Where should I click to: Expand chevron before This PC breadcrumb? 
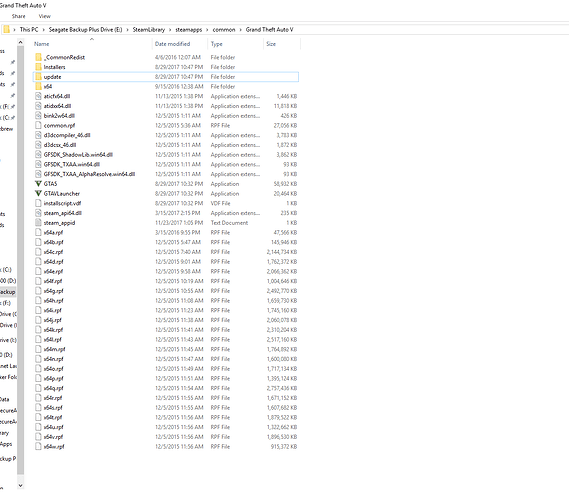coord(15,30)
